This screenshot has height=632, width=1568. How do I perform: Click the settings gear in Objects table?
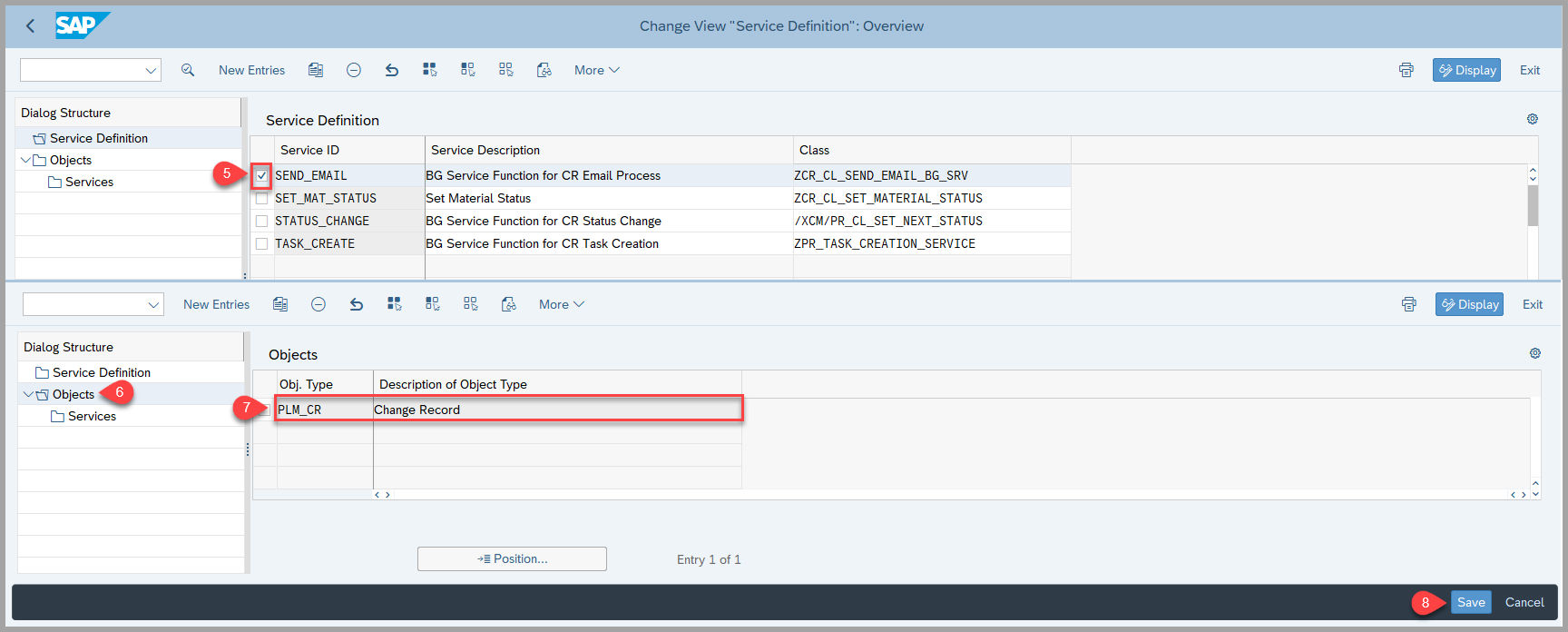(1535, 353)
